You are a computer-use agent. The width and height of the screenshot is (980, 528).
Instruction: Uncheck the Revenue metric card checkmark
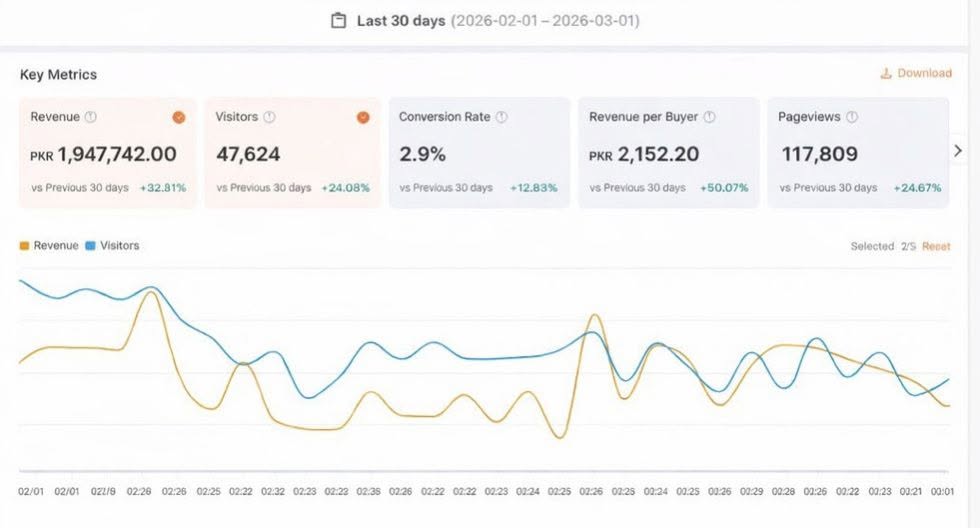[179, 117]
